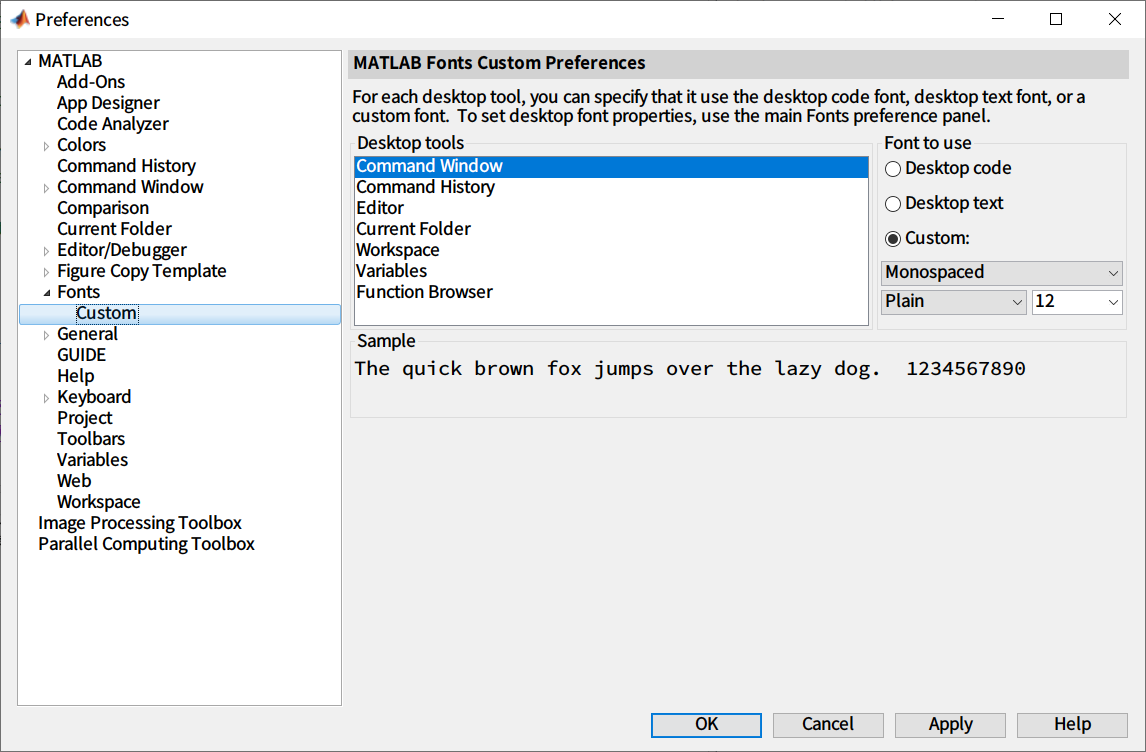Image resolution: width=1146 pixels, height=752 pixels.
Task: Click the MATLAB logo icon in title bar
Action: tap(19, 19)
